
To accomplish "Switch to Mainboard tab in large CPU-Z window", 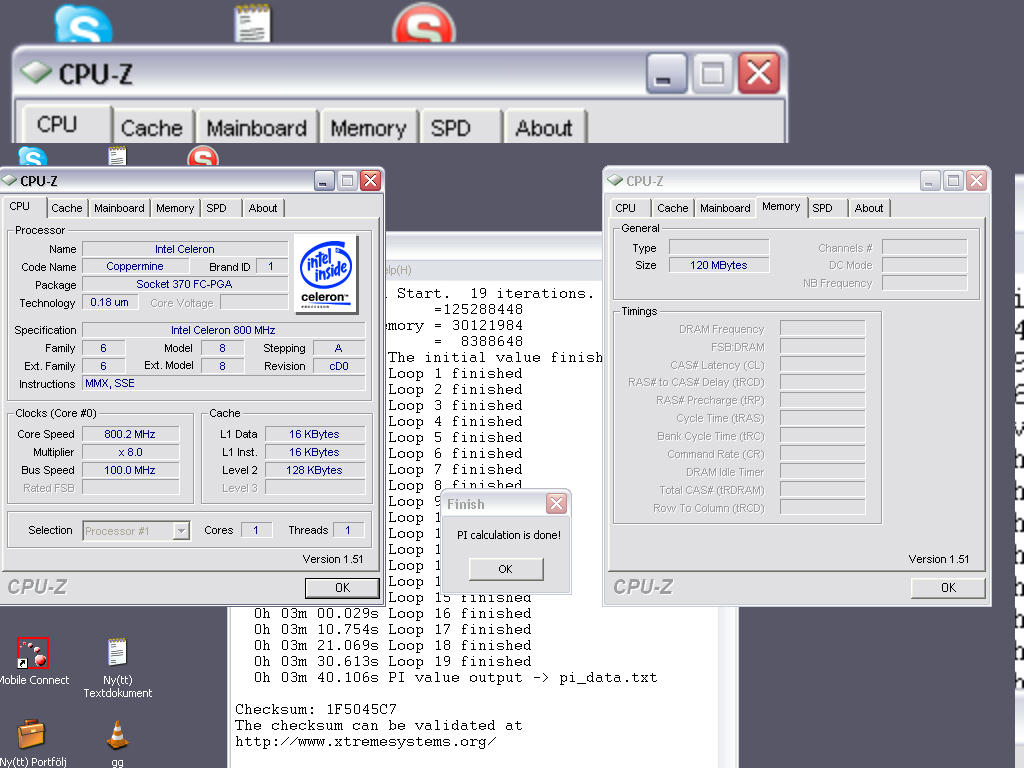I will point(257,127).
